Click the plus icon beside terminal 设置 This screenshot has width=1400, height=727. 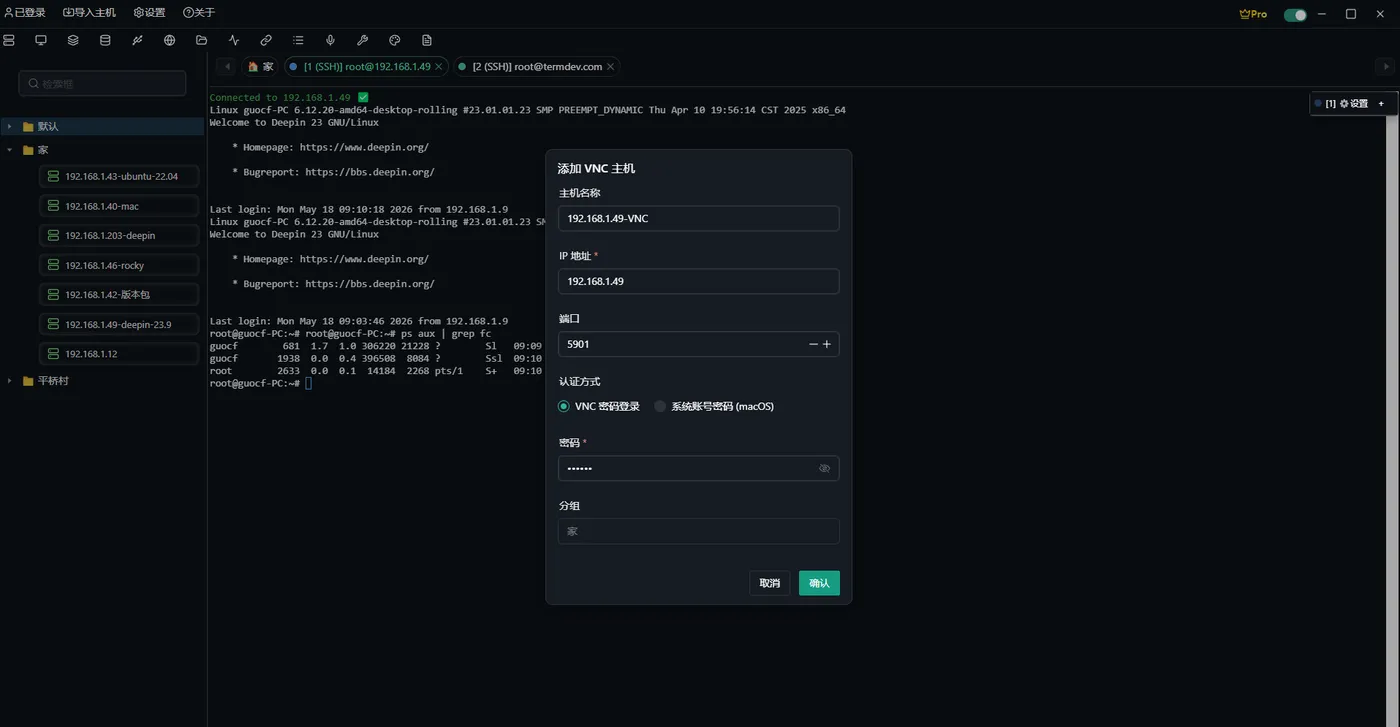pos(1381,103)
